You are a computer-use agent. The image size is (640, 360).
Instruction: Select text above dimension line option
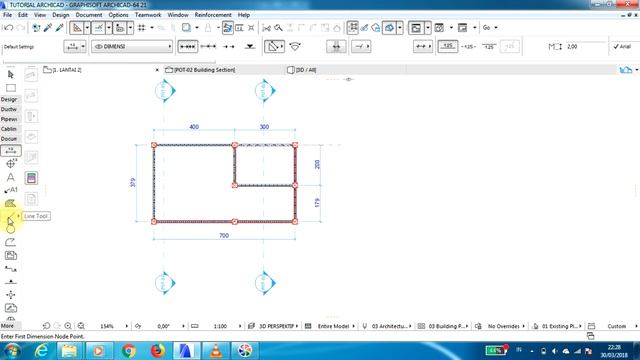(448, 47)
